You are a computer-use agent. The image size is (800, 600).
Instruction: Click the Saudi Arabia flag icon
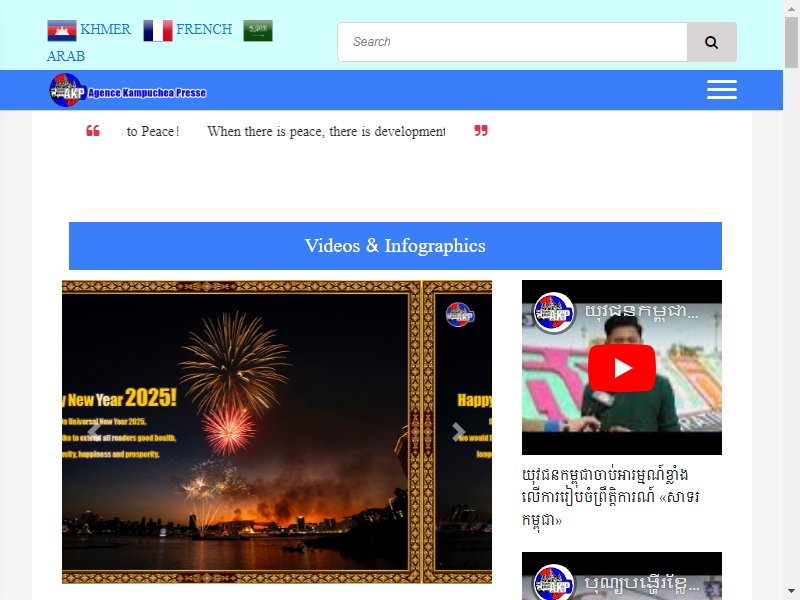point(258,30)
